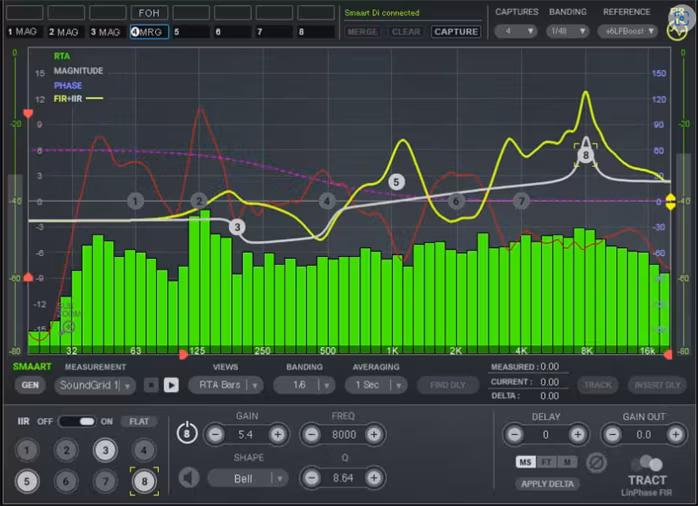Enable IIR band 2 button
698x506 pixels.
pos(66,450)
